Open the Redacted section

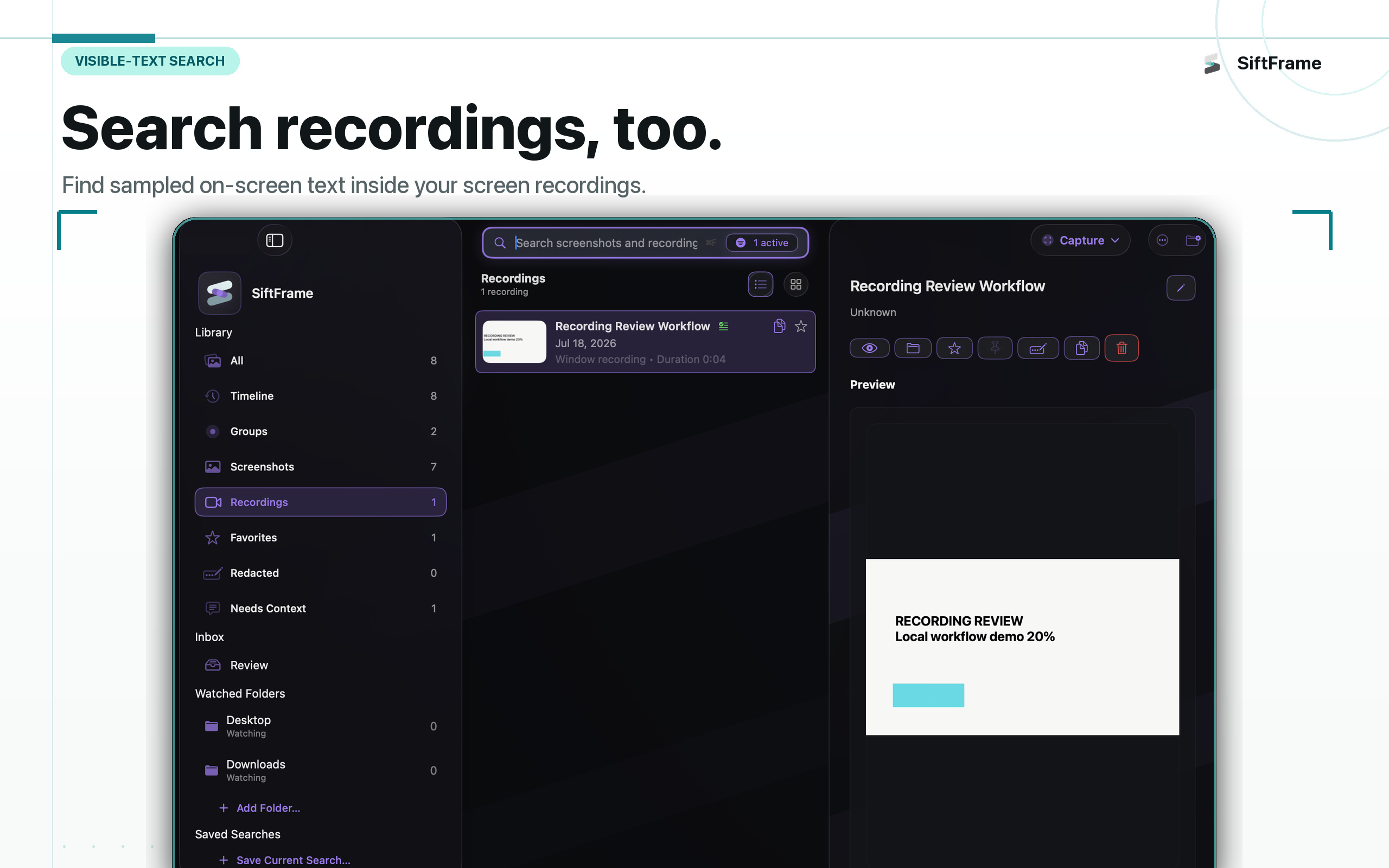point(320,573)
